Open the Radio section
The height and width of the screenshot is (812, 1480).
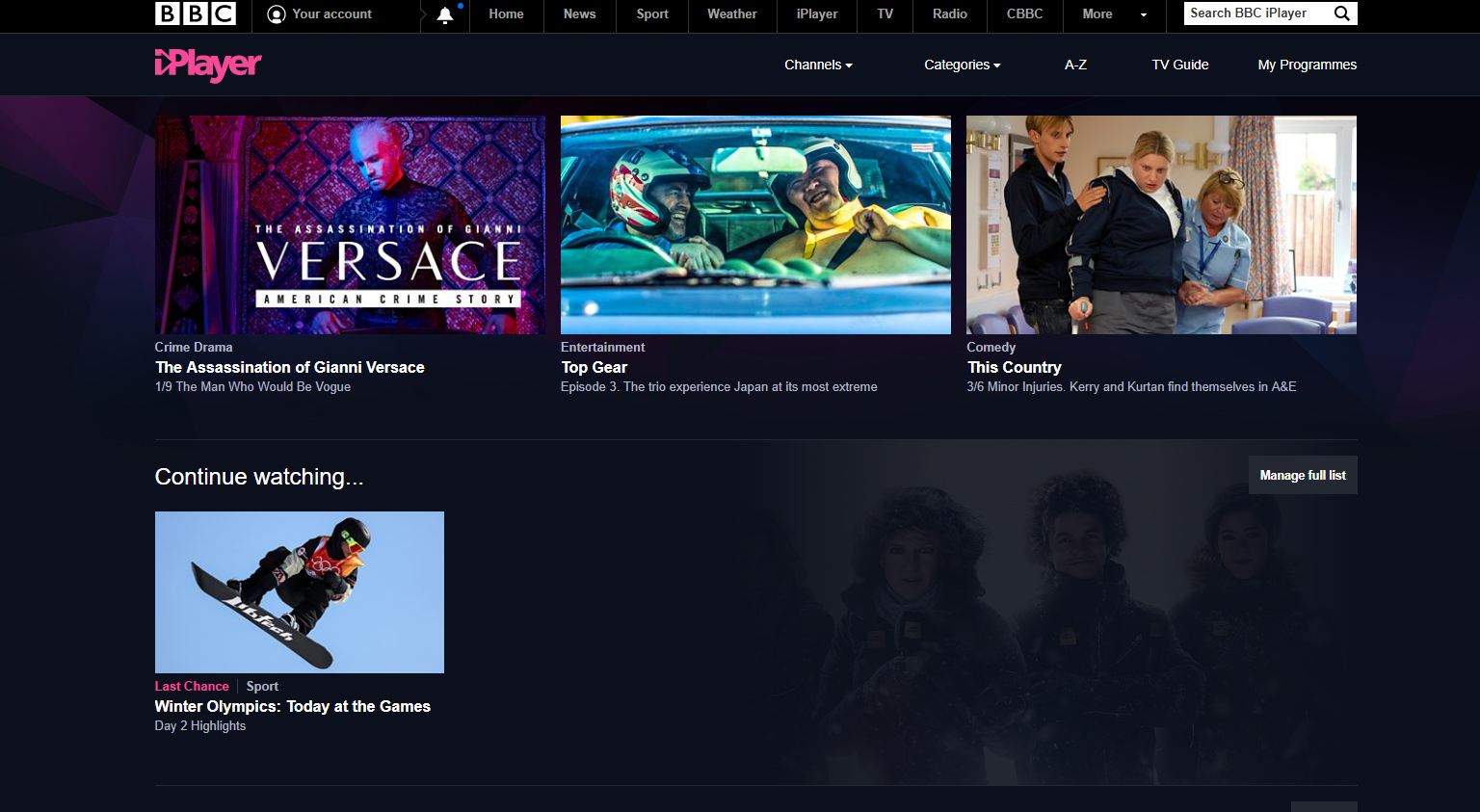tap(950, 14)
